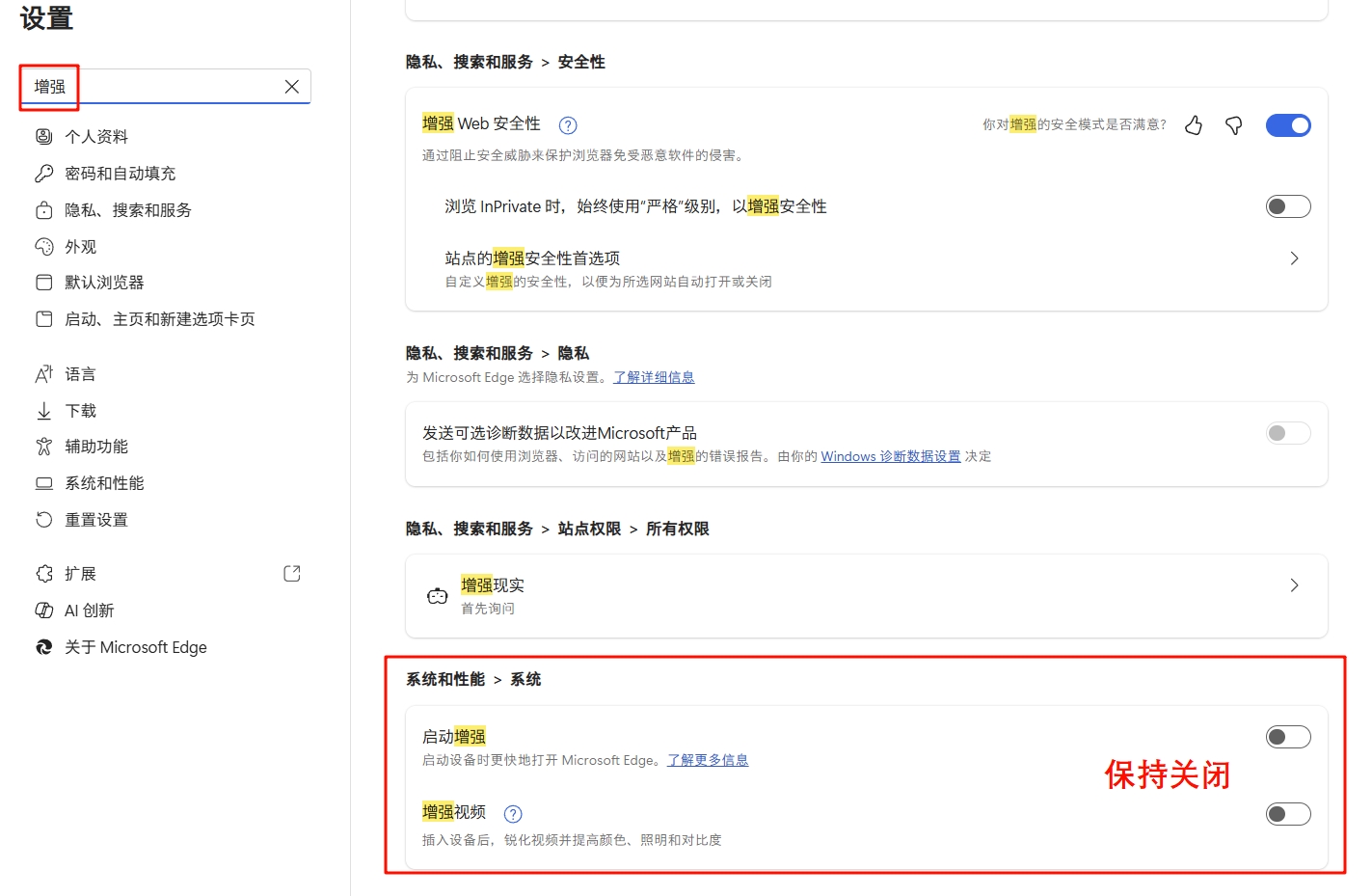Click the browser icon beside 默认浏览器
The height and width of the screenshot is (896, 1372).
pos(44,282)
